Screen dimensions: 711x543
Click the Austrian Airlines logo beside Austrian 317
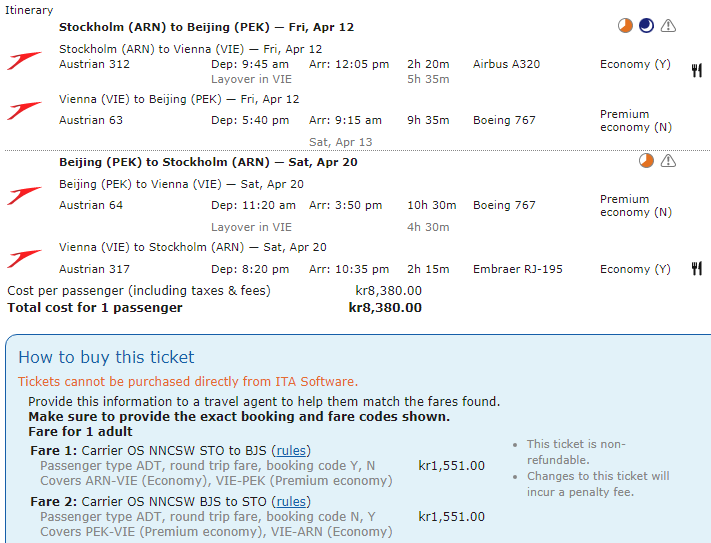(x=24, y=259)
